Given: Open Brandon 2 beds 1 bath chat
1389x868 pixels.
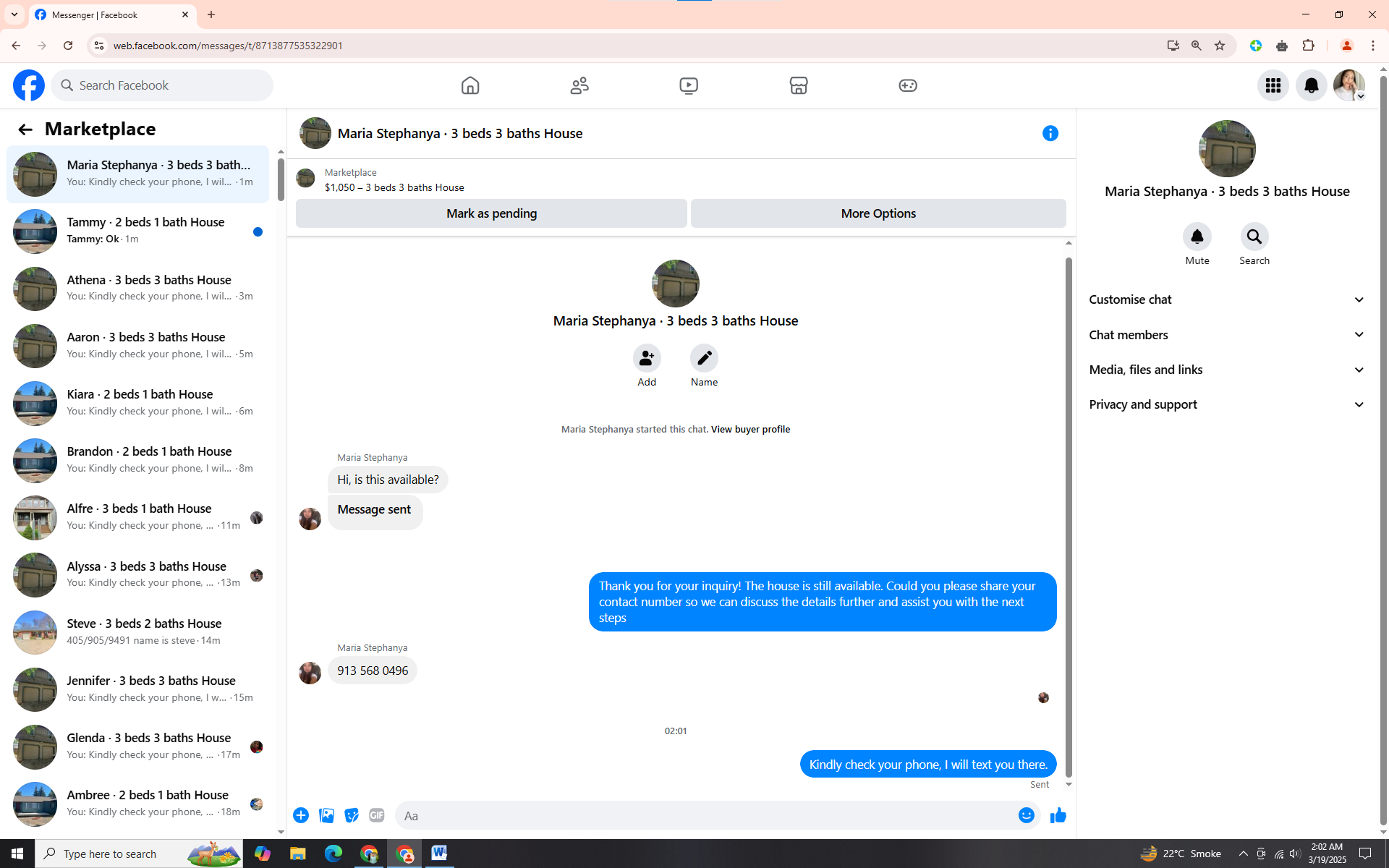Looking at the screenshot, I should point(137,460).
